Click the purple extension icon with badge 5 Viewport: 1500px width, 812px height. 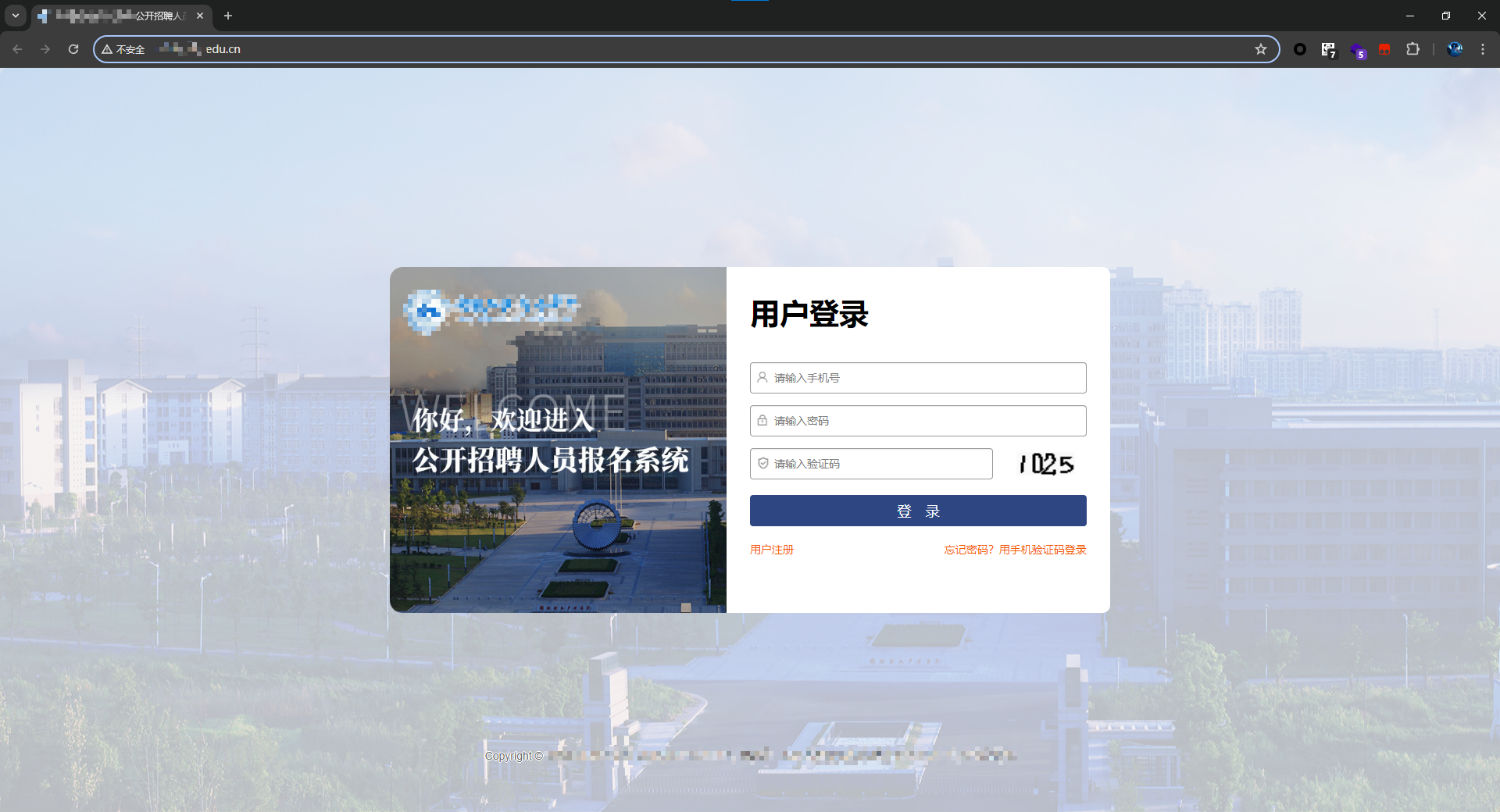[x=1357, y=50]
